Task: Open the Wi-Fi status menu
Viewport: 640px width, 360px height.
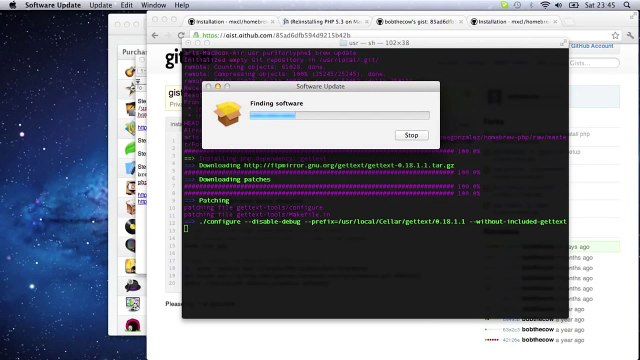Action: point(544,5)
